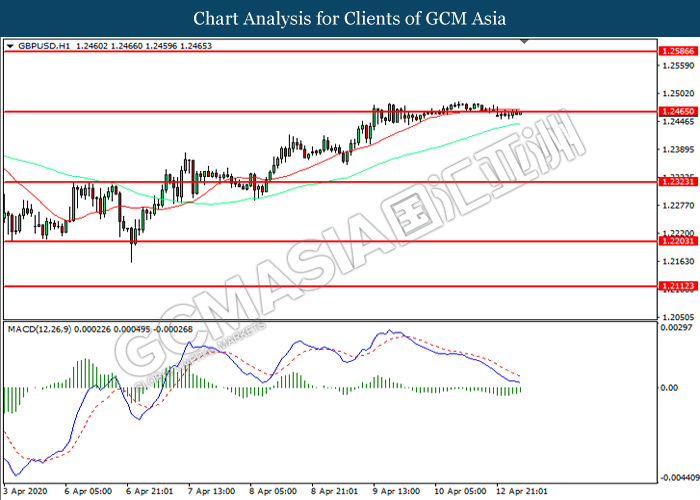Click the 1.25020 price axis value
This screenshot has width=700, height=500.
[679, 93]
